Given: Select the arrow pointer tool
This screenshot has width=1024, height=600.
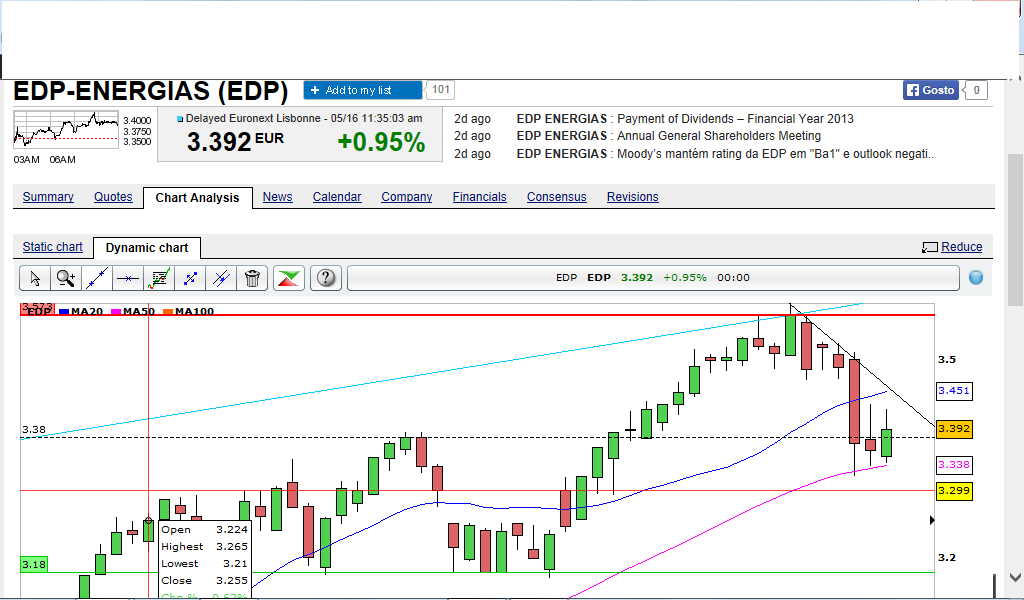Looking at the screenshot, I should [35, 278].
